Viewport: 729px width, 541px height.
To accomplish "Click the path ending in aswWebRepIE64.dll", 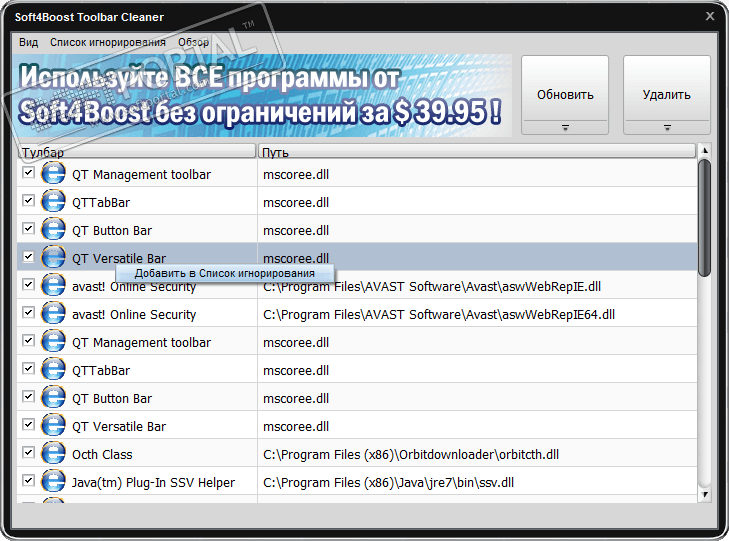I will click(x=439, y=315).
